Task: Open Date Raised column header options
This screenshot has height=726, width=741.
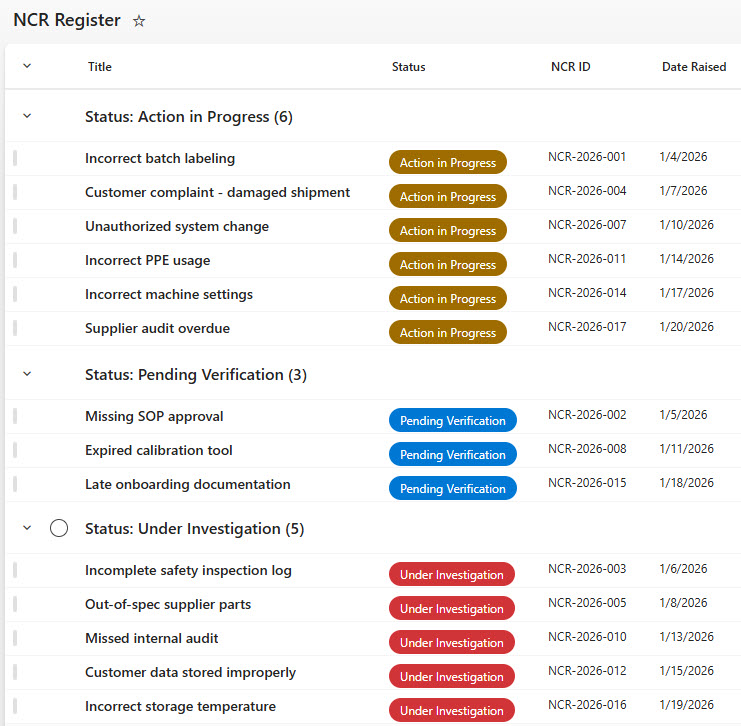Action: (x=694, y=67)
